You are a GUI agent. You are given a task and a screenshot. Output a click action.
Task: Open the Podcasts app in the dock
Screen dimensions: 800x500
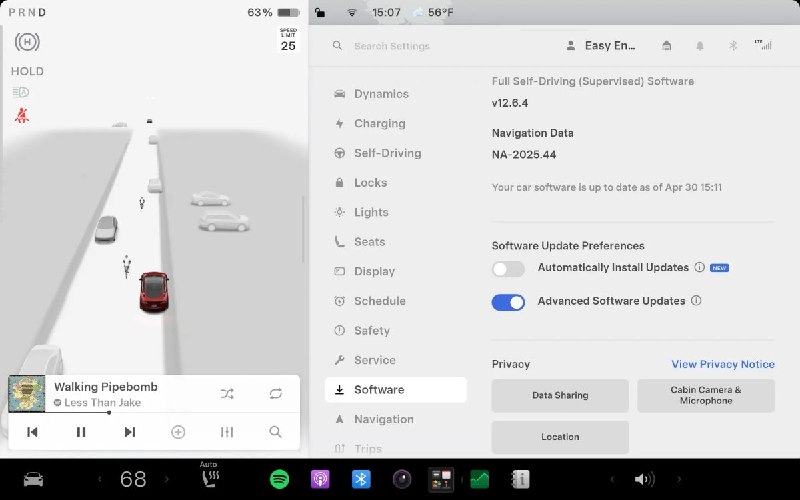click(x=320, y=479)
